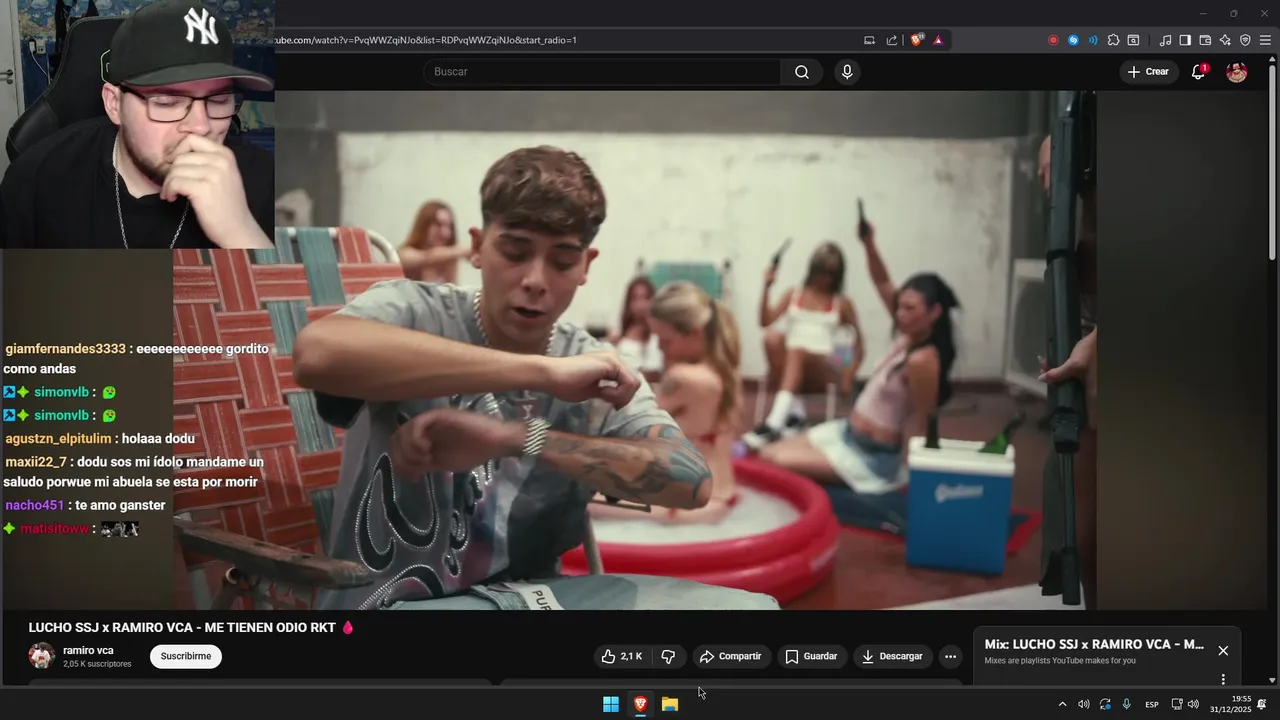
Task: Click chat username matisitoww
Action: [54, 528]
